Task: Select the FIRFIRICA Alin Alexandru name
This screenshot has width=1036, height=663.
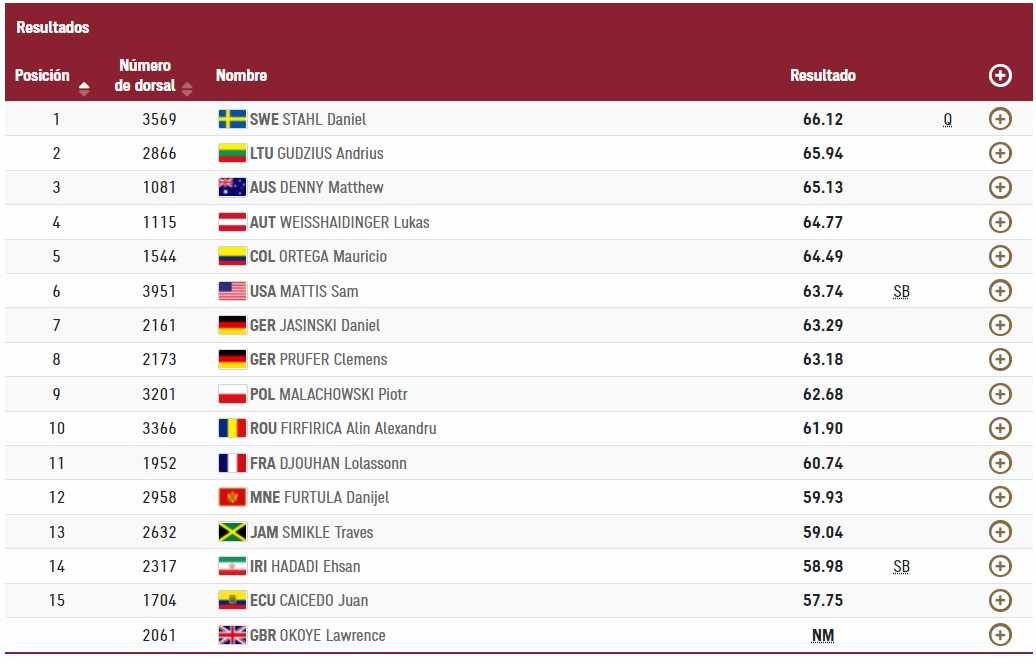Action: tap(359, 428)
